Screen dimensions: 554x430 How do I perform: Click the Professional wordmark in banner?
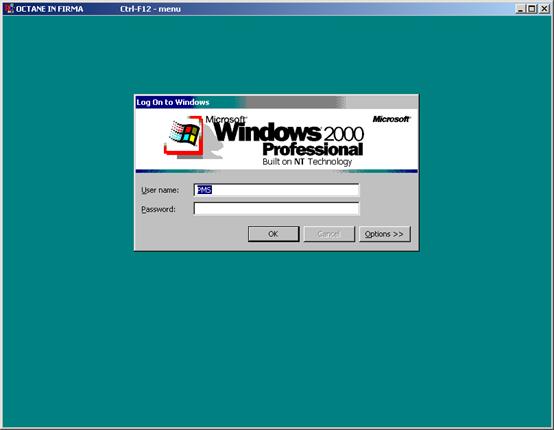click(x=313, y=149)
